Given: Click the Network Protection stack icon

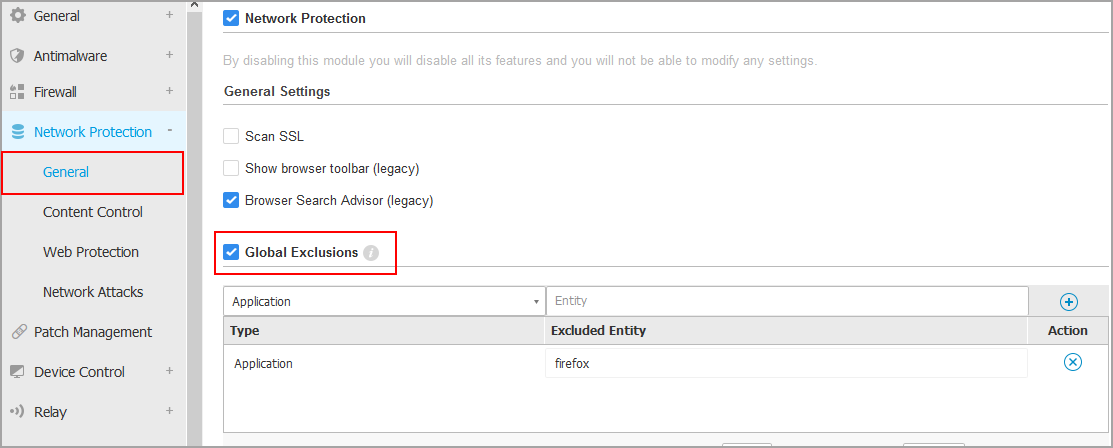Looking at the screenshot, I should (x=18, y=132).
